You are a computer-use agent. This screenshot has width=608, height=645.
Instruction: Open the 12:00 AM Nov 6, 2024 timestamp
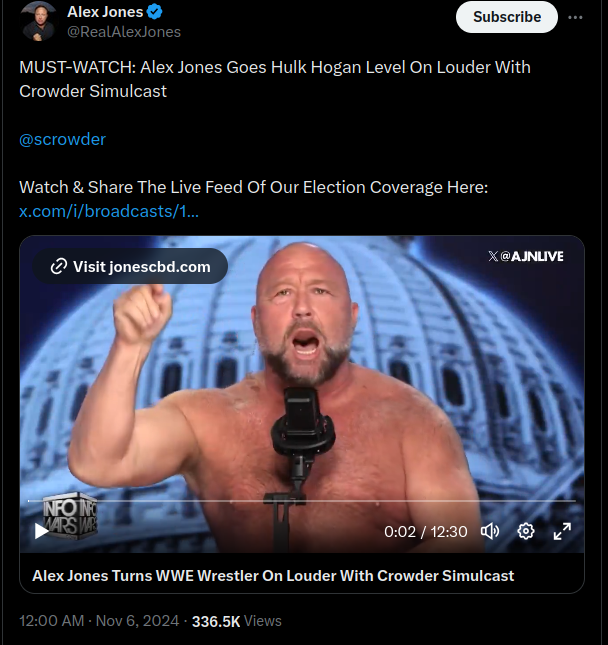(99, 621)
